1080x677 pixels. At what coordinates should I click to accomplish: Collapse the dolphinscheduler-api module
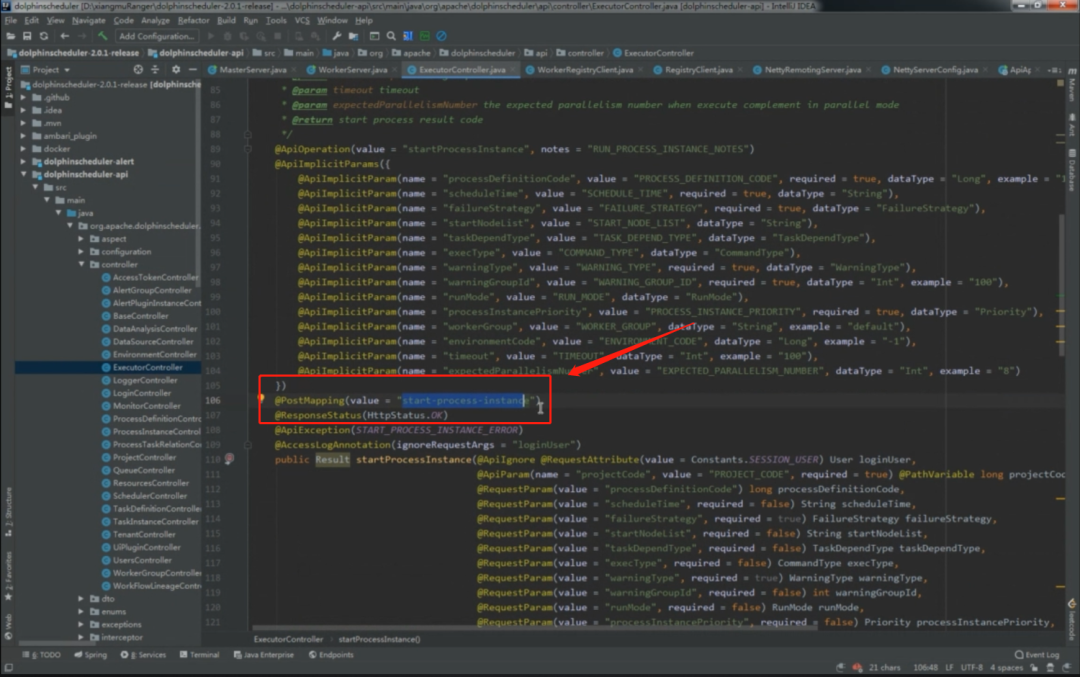click(x=24, y=174)
